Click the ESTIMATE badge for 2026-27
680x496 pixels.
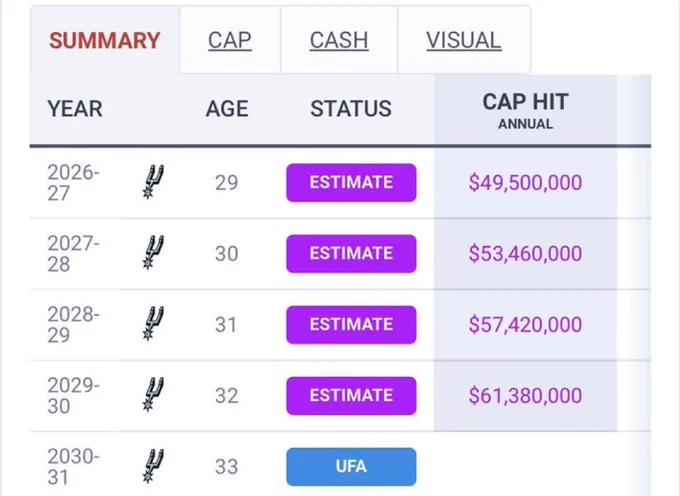351,183
